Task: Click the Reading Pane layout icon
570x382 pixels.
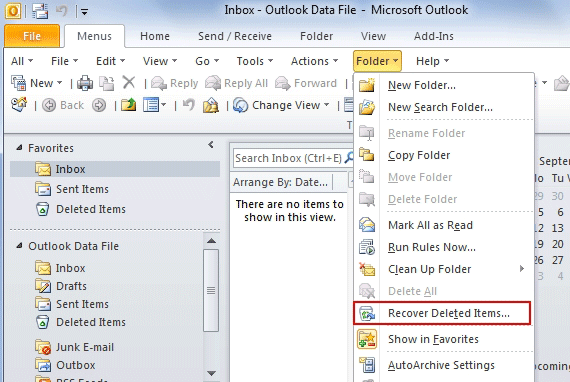Action: click(151, 105)
